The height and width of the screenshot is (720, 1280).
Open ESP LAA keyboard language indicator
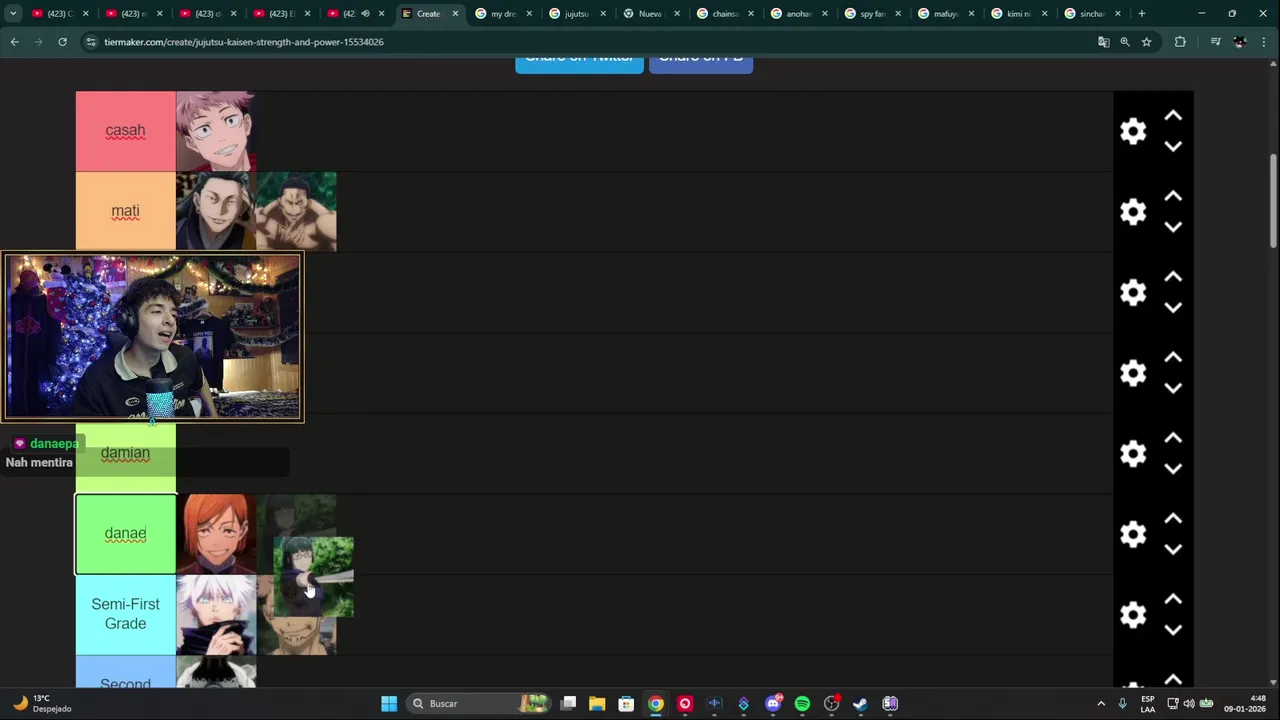coord(1148,704)
